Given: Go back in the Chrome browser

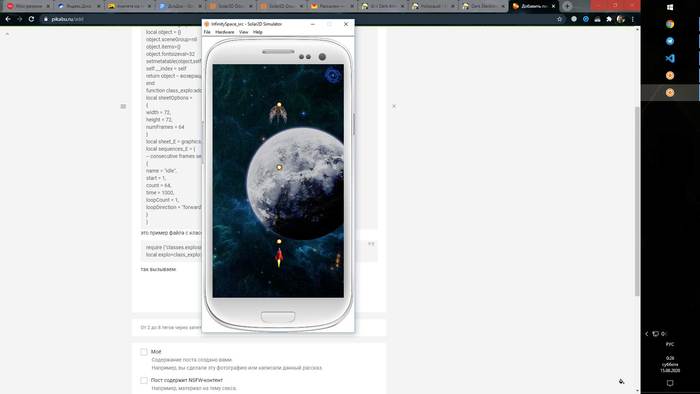Looking at the screenshot, I should 8,19.
